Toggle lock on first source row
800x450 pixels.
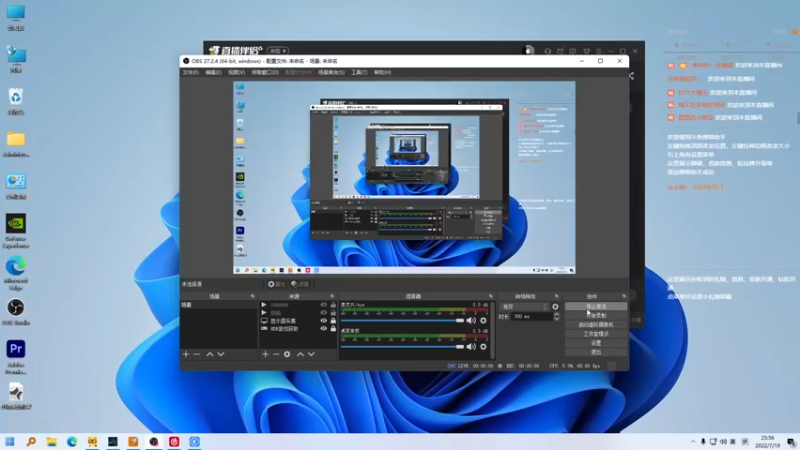click(x=333, y=305)
